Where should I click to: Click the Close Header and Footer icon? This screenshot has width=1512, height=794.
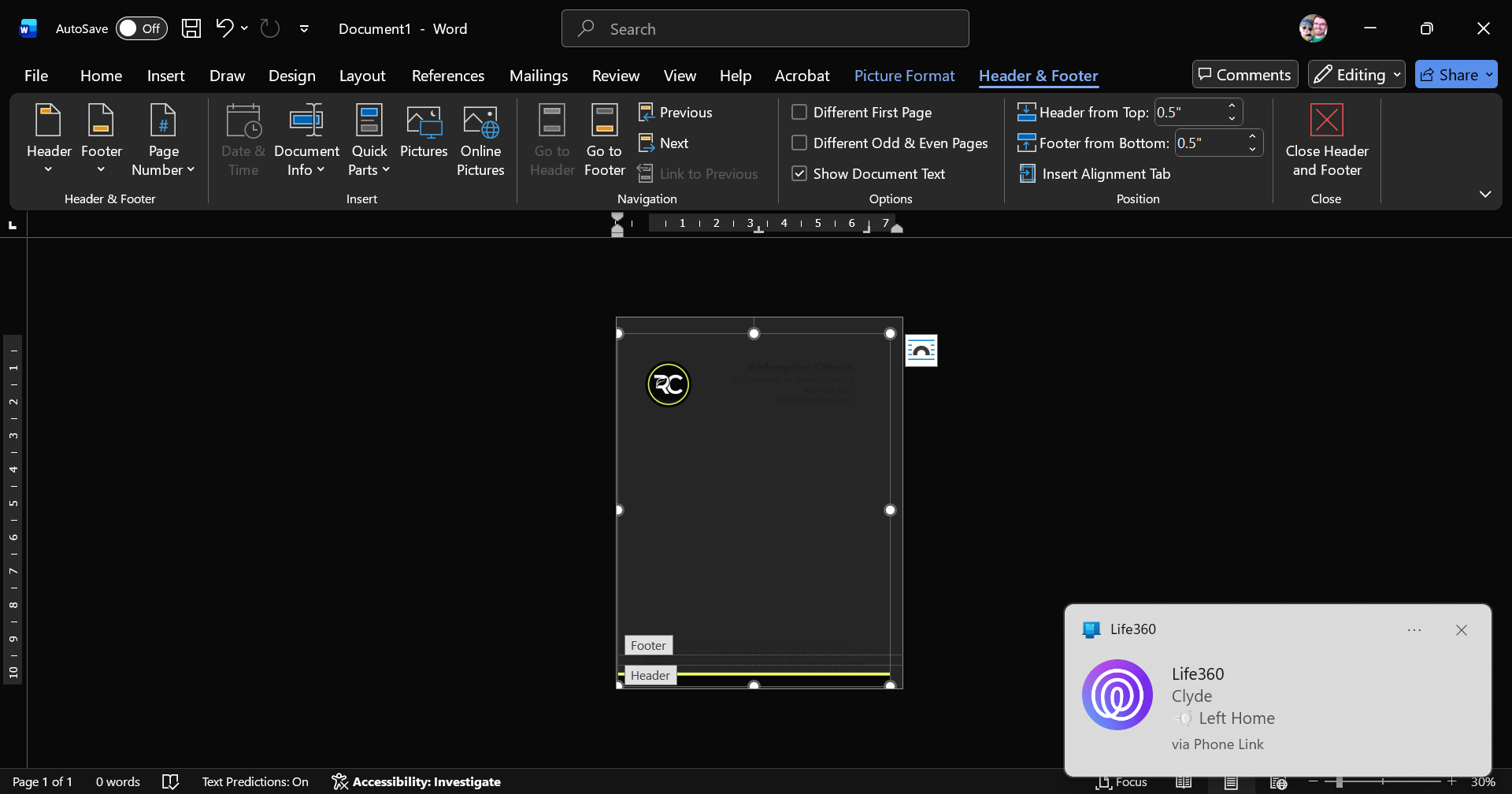pos(1326,121)
